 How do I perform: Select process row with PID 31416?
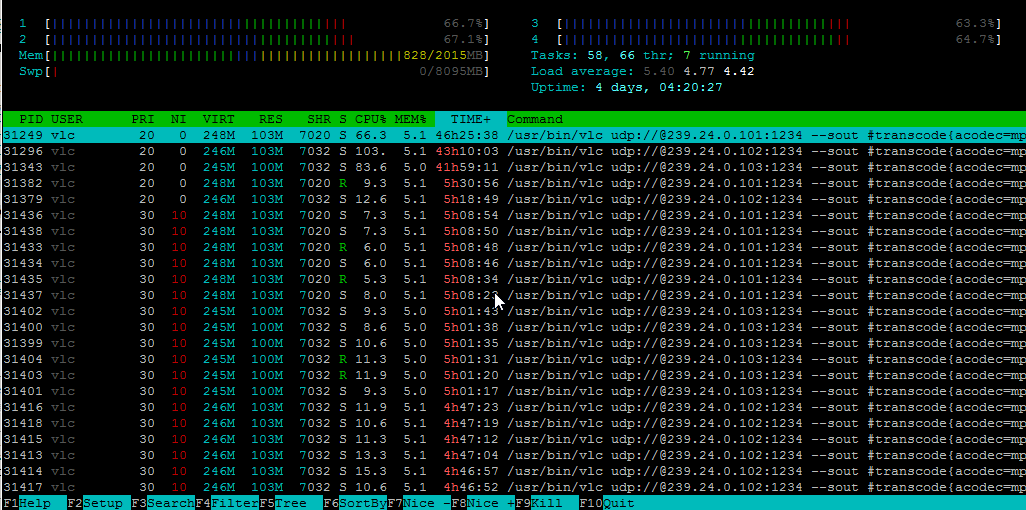pyautogui.click(x=514, y=408)
